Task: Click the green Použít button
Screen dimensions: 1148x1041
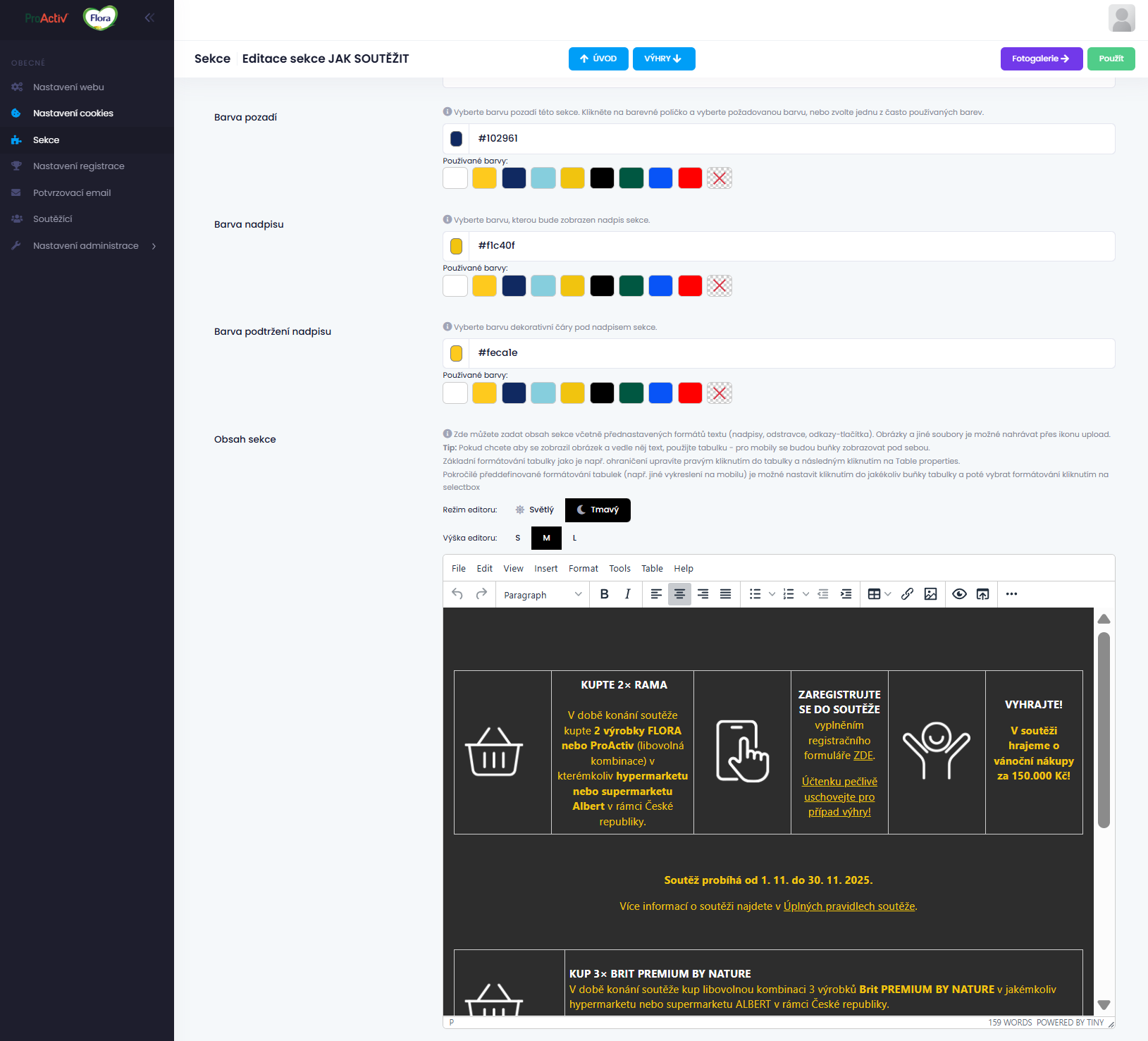Action: pos(1111,59)
